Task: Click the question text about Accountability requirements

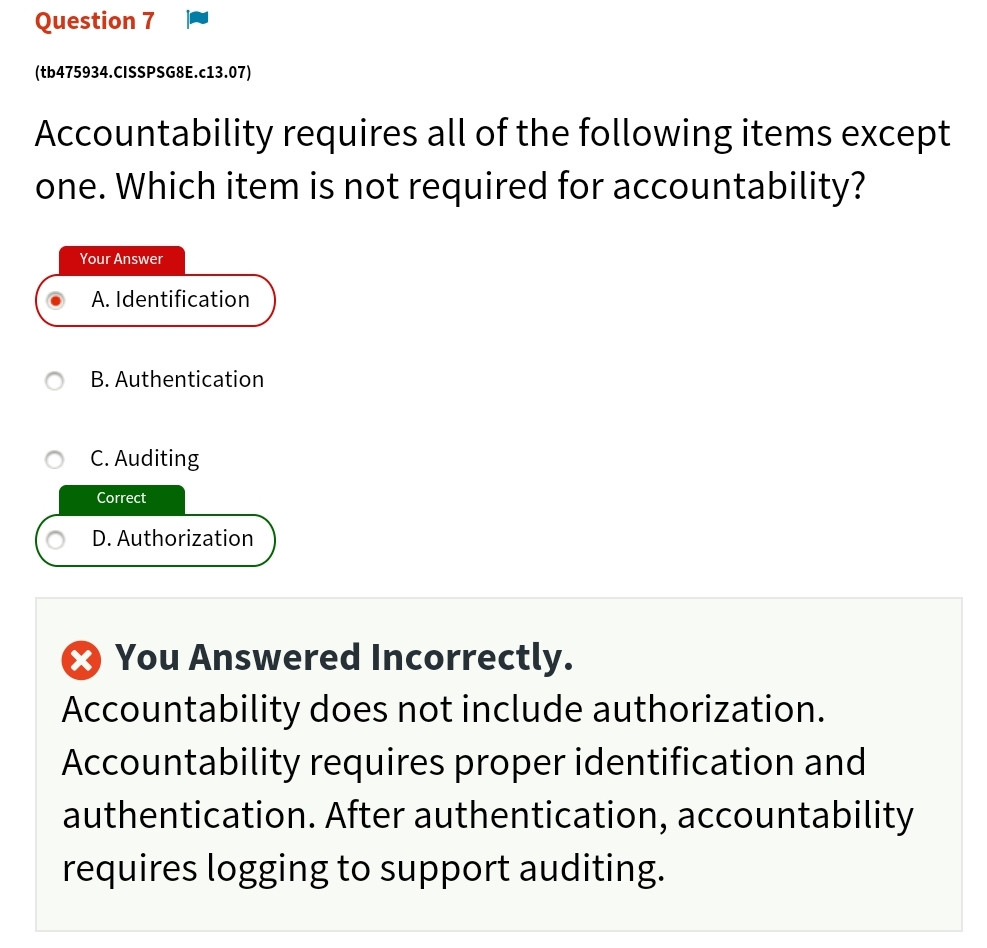Action: point(492,159)
